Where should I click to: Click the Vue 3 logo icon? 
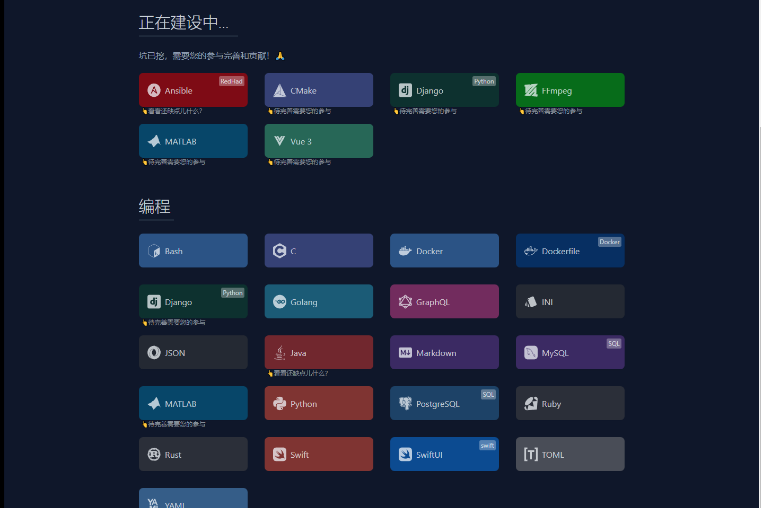click(280, 141)
